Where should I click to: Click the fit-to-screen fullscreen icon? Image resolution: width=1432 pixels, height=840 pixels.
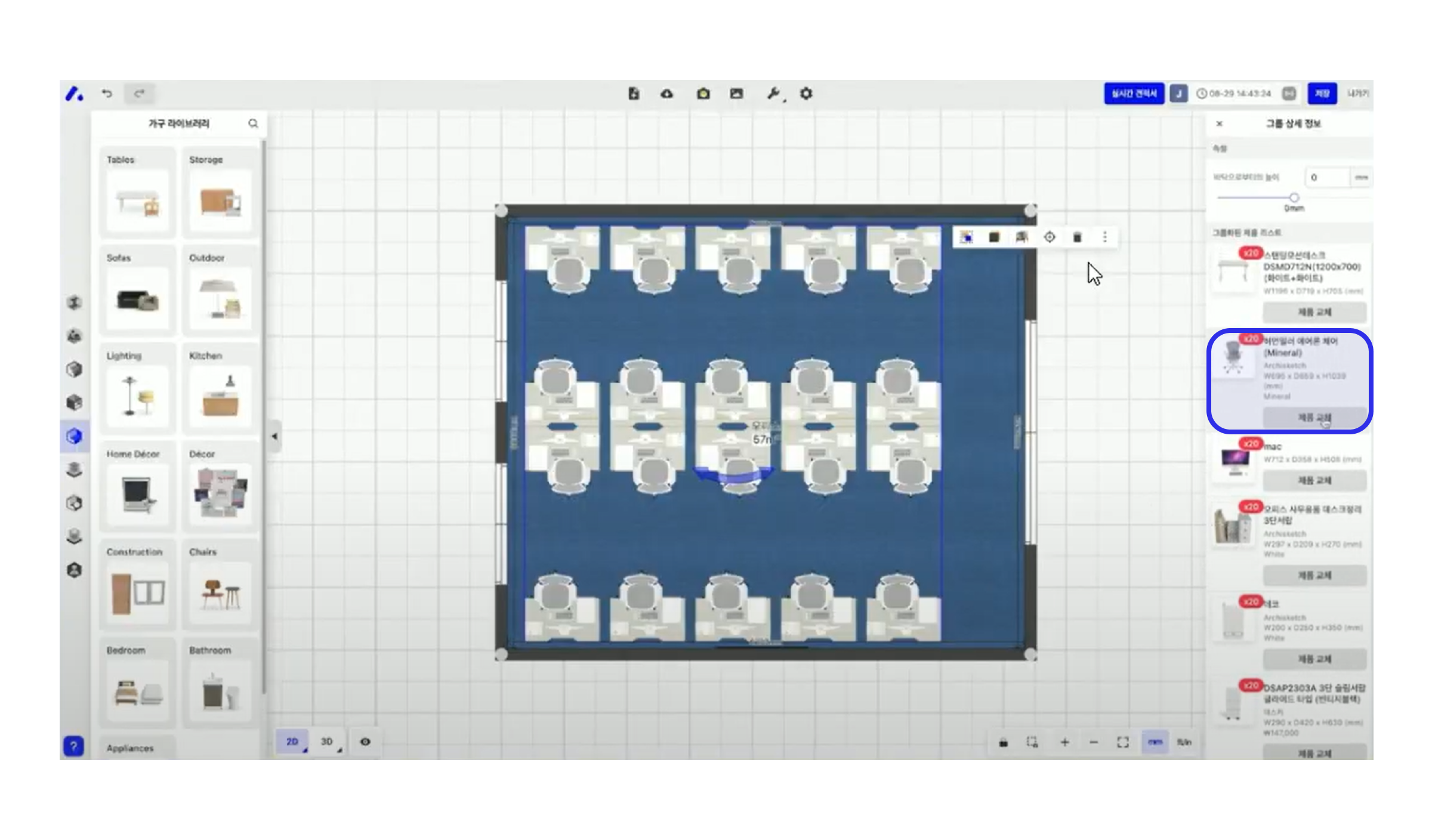click(1123, 742)
